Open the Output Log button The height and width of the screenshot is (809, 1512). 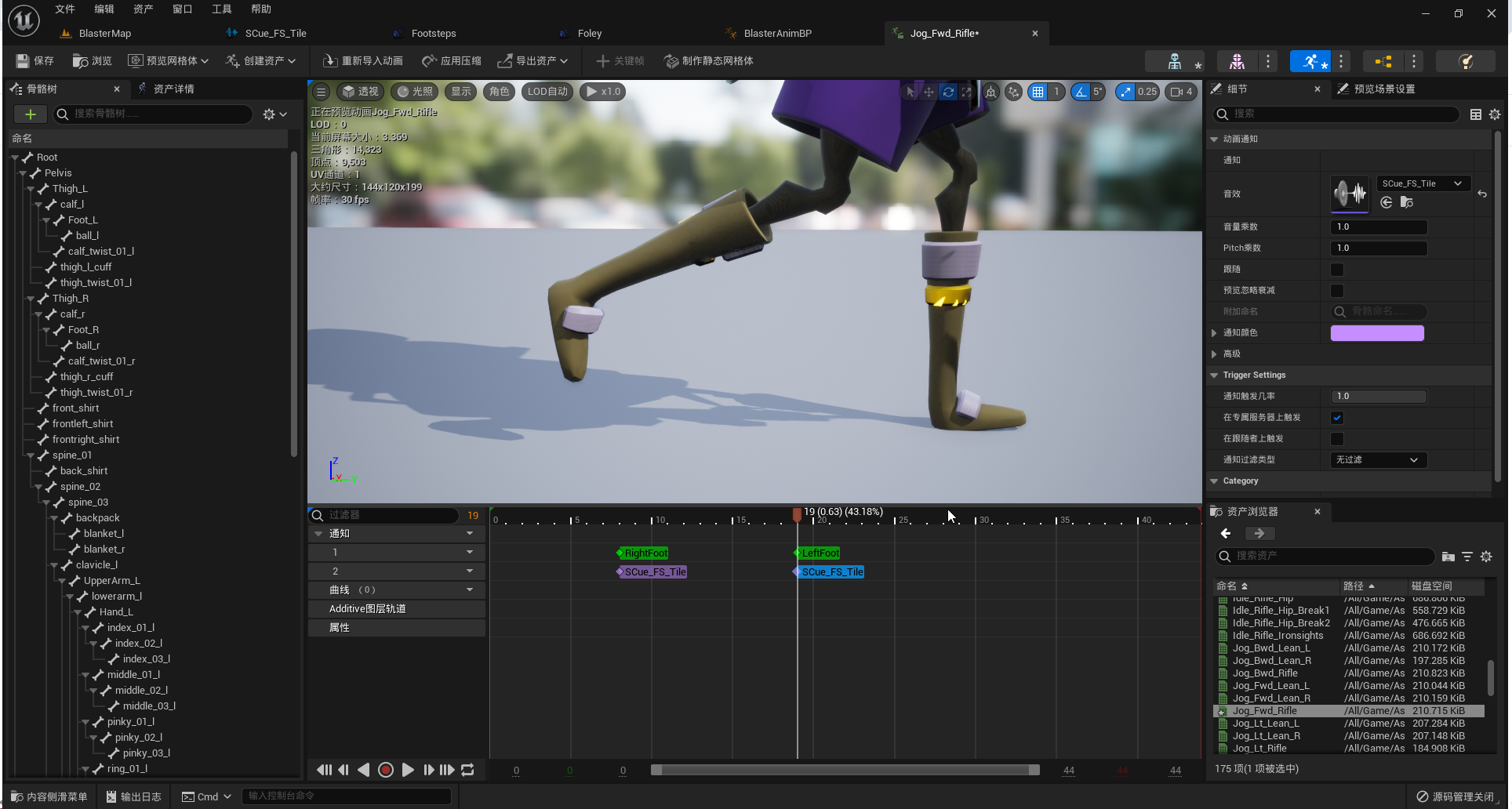click(133, 796)
